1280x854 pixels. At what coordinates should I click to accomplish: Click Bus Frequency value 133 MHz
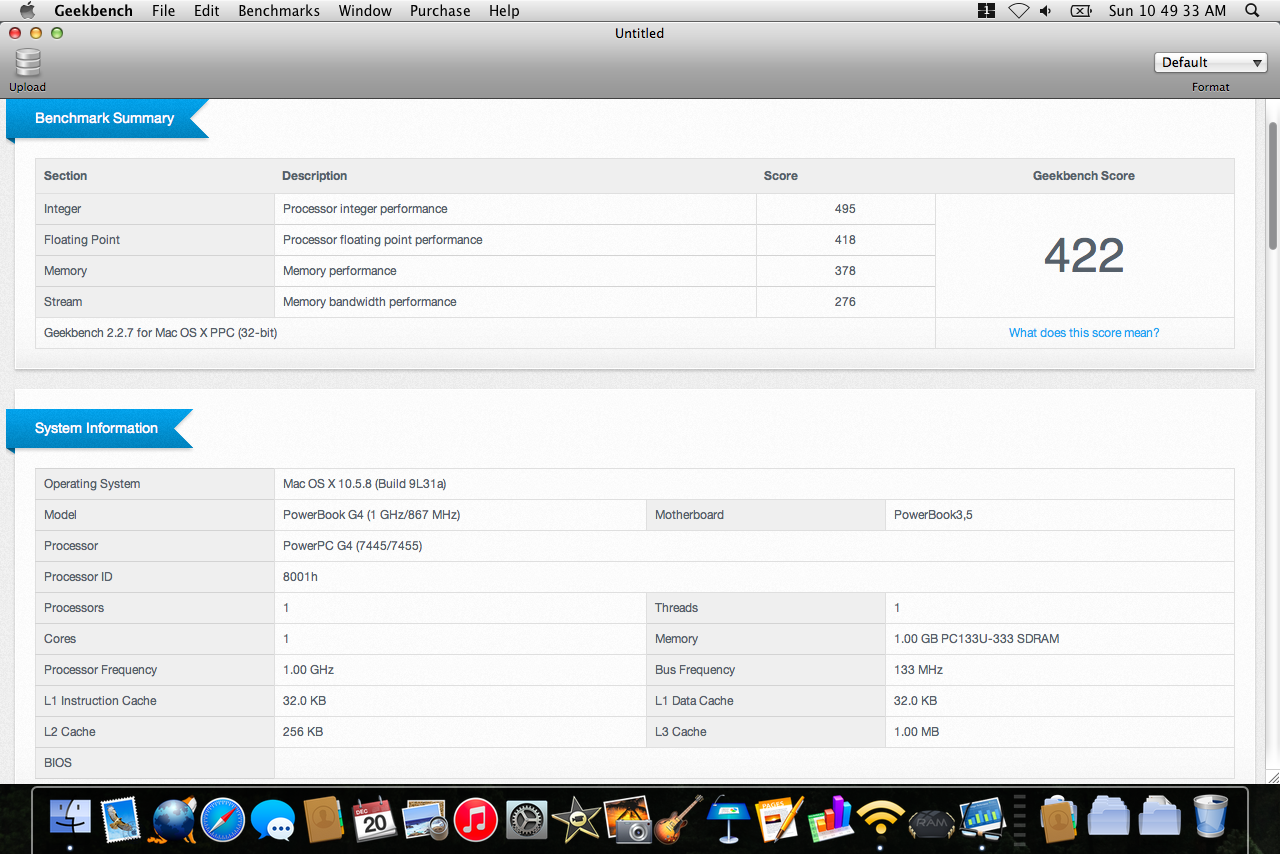[918, 670]
